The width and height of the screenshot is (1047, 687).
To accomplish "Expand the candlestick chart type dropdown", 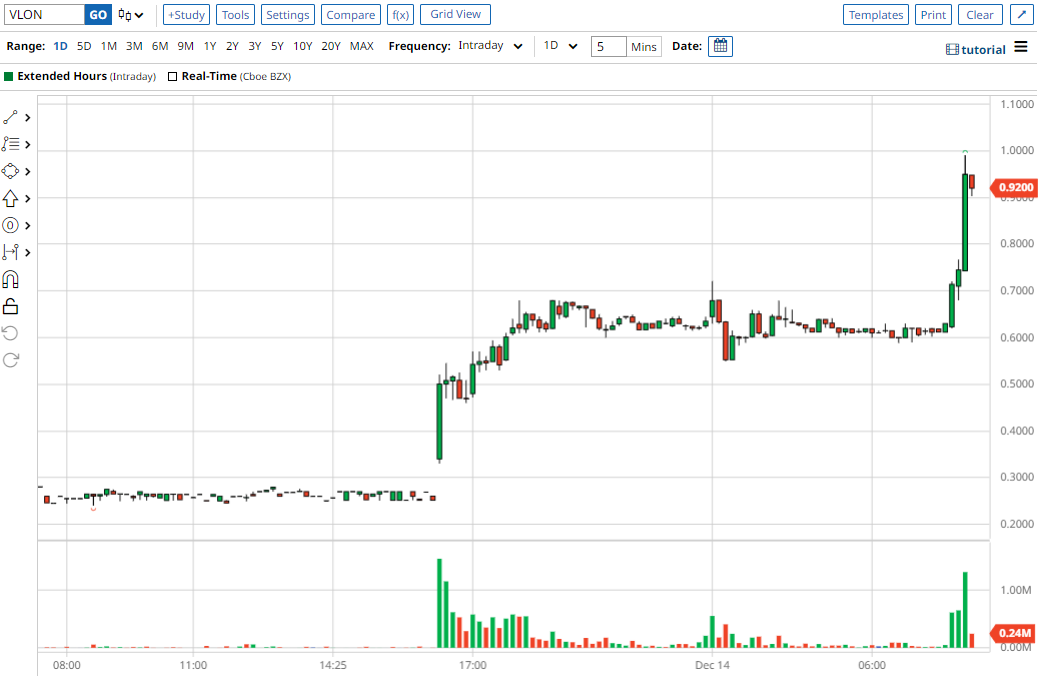I will tap(130, 15).
